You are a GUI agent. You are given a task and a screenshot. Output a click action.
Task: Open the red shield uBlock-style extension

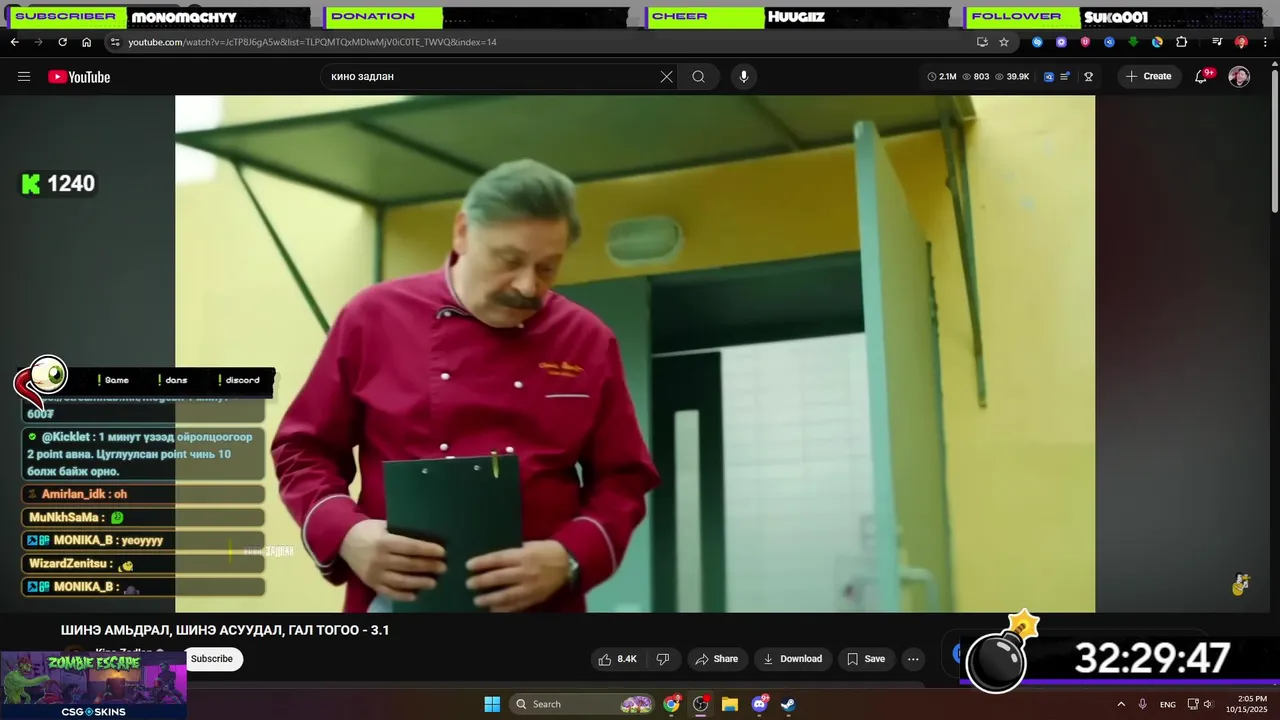(1085, 42)
